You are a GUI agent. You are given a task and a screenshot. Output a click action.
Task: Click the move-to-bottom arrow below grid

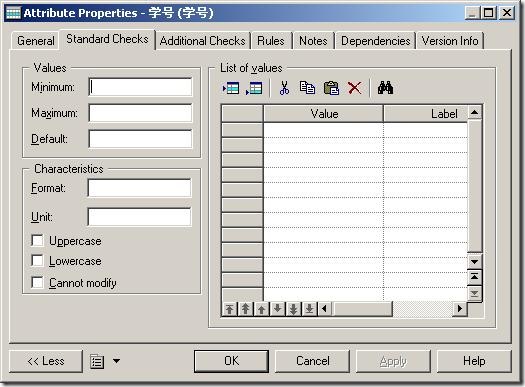click(x=310, y=309)
